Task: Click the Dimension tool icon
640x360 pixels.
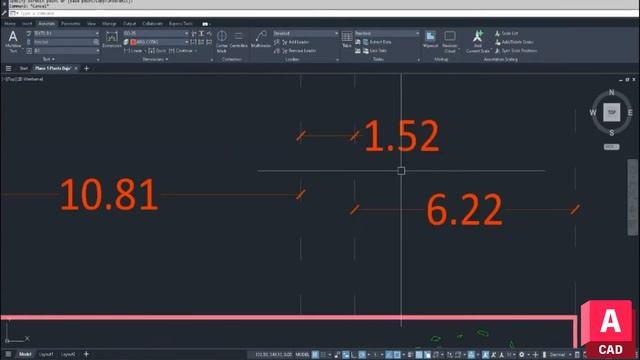Action: click(111, 40)
